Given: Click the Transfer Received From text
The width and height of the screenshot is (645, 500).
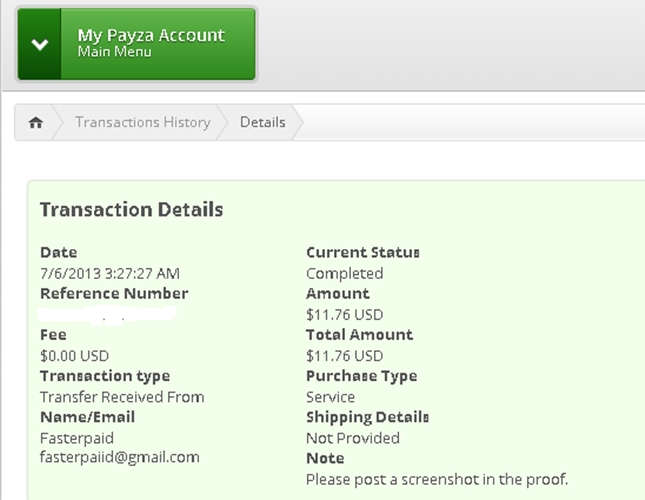Looking at the screenshot, I should (x=122, y=397).
